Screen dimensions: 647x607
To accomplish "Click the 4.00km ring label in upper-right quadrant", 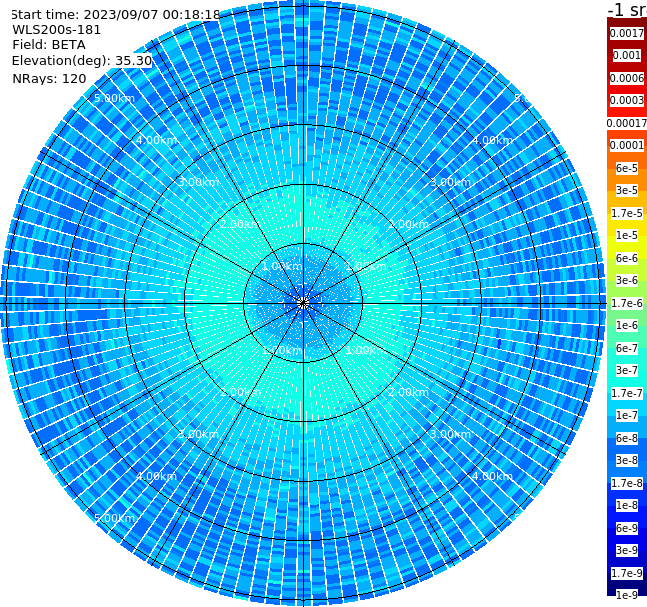I will (x=492, y=140).
